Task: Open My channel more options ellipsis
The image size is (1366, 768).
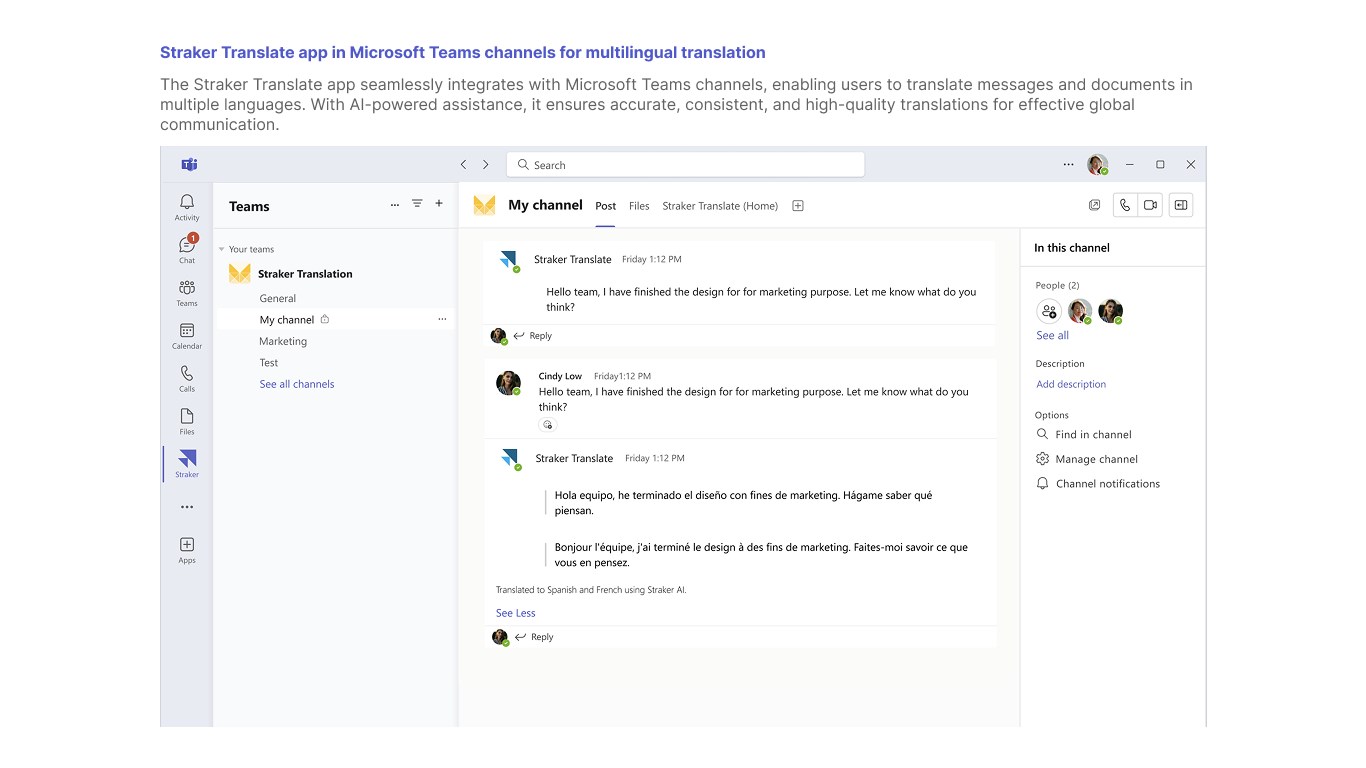Action: pos(442,319)
